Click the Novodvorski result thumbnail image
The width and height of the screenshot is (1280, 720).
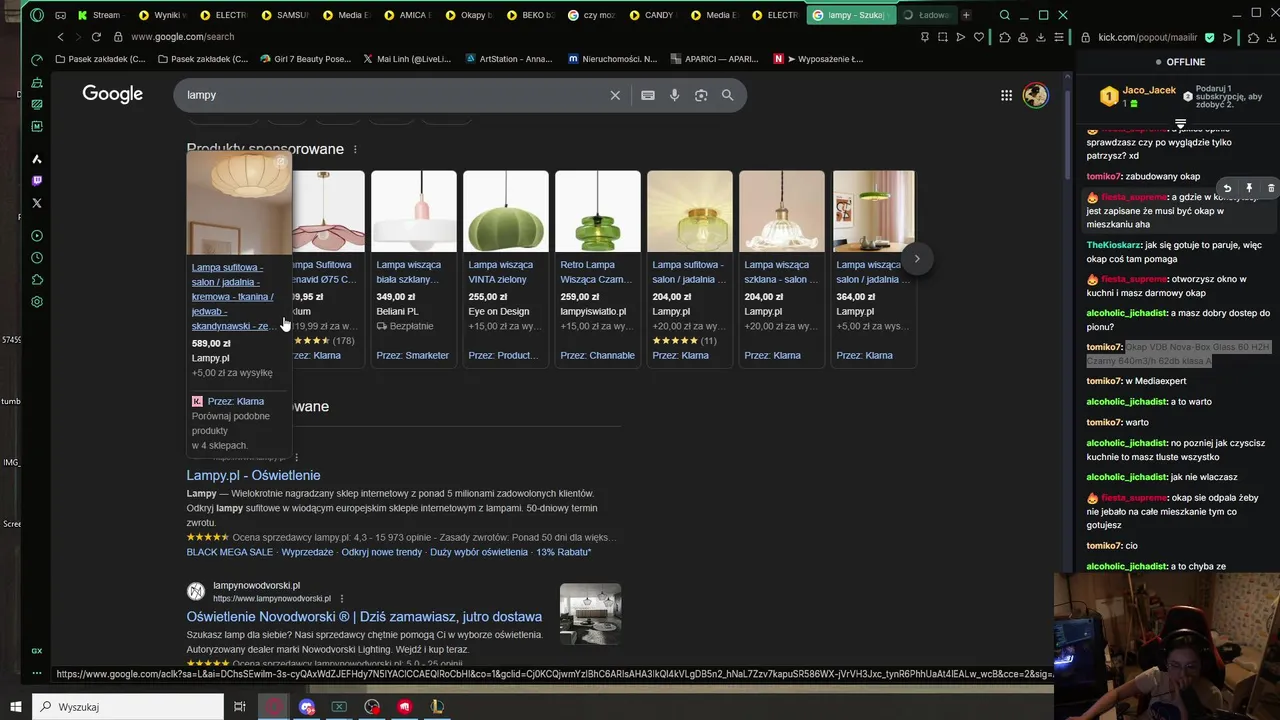point(590,614)
